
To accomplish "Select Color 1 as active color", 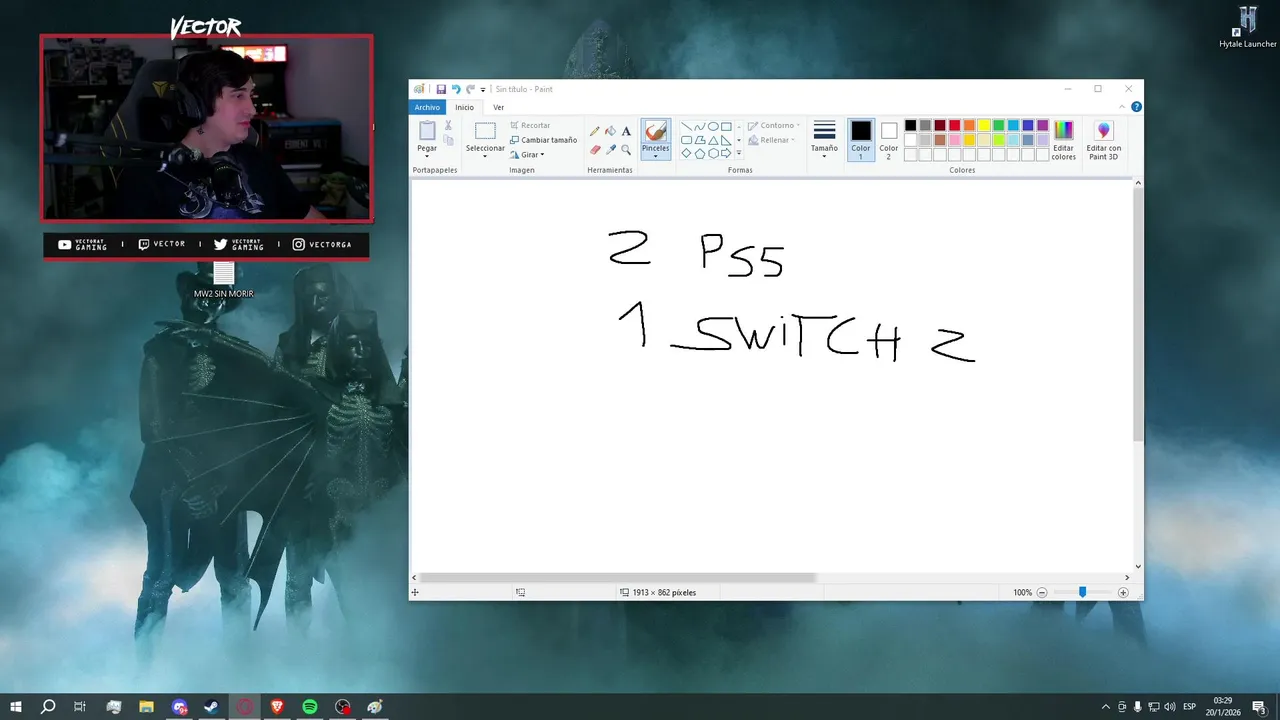I will point(861,140).
